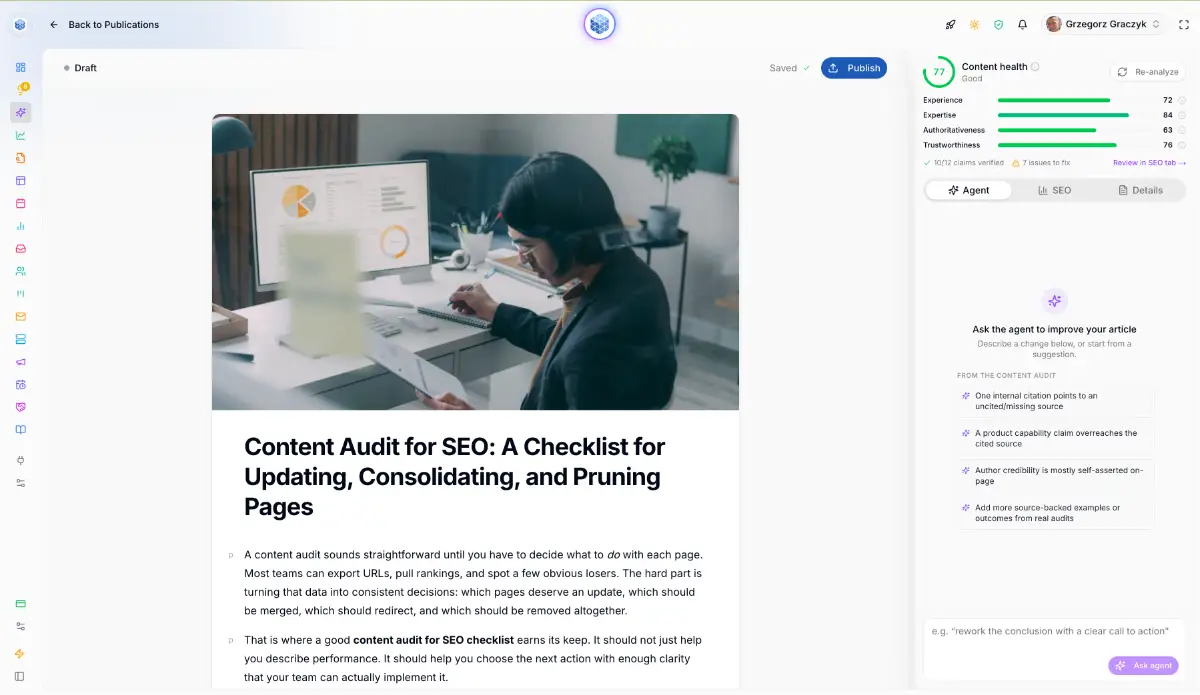Open the orange document icon in sidebar
1200x695 pixels.
tap(20, 158)
